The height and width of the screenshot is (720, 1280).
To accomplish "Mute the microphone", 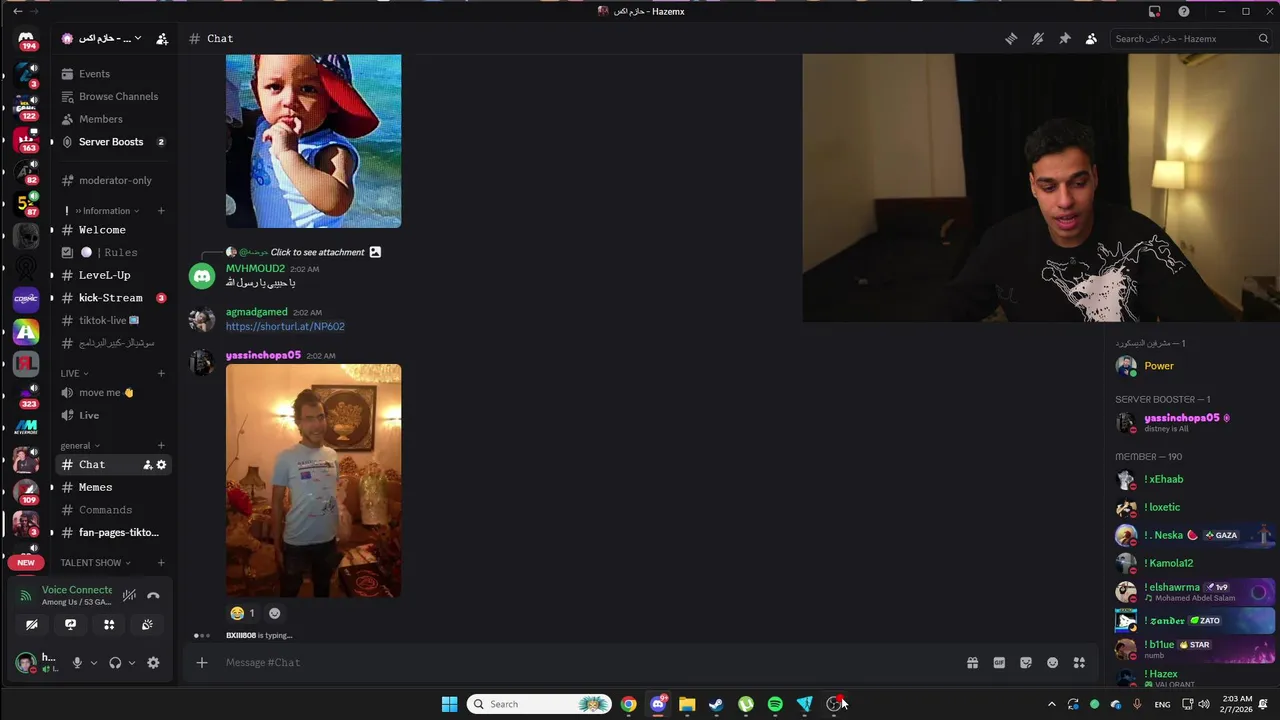I will point(77,663).
